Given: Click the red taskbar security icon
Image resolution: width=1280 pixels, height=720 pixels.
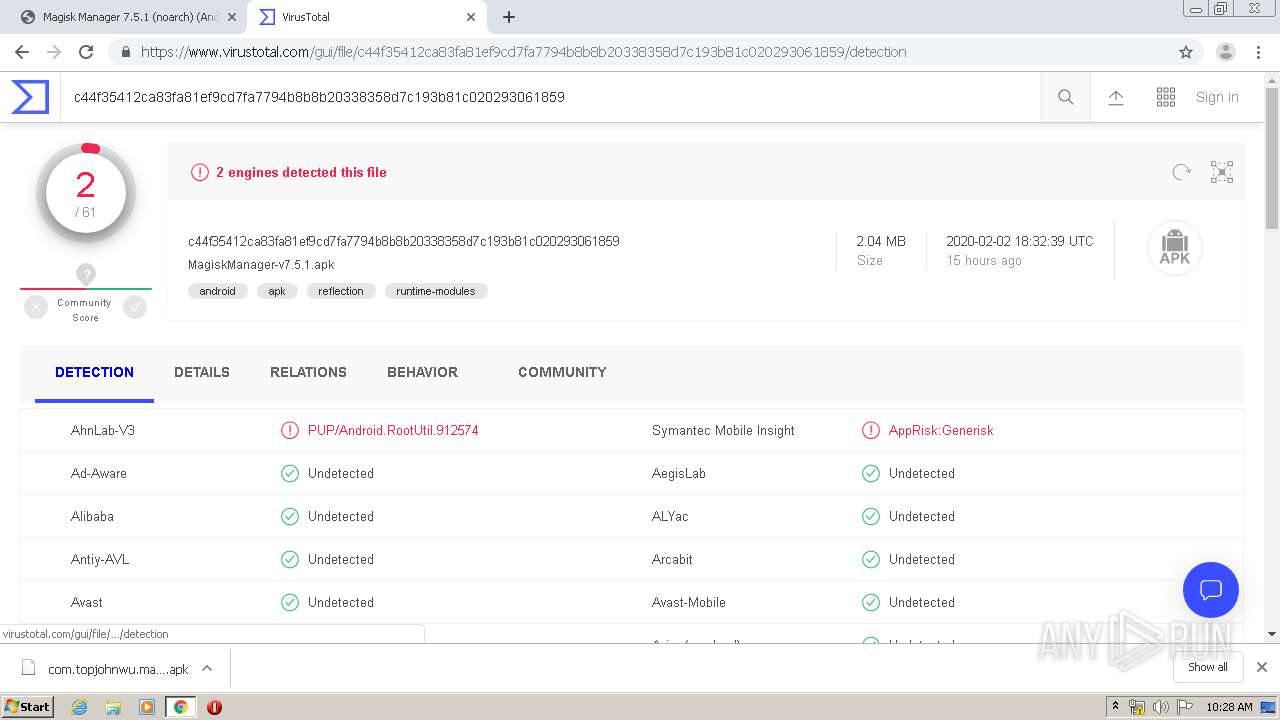Looking at the screenshot, I should (214, 707).
